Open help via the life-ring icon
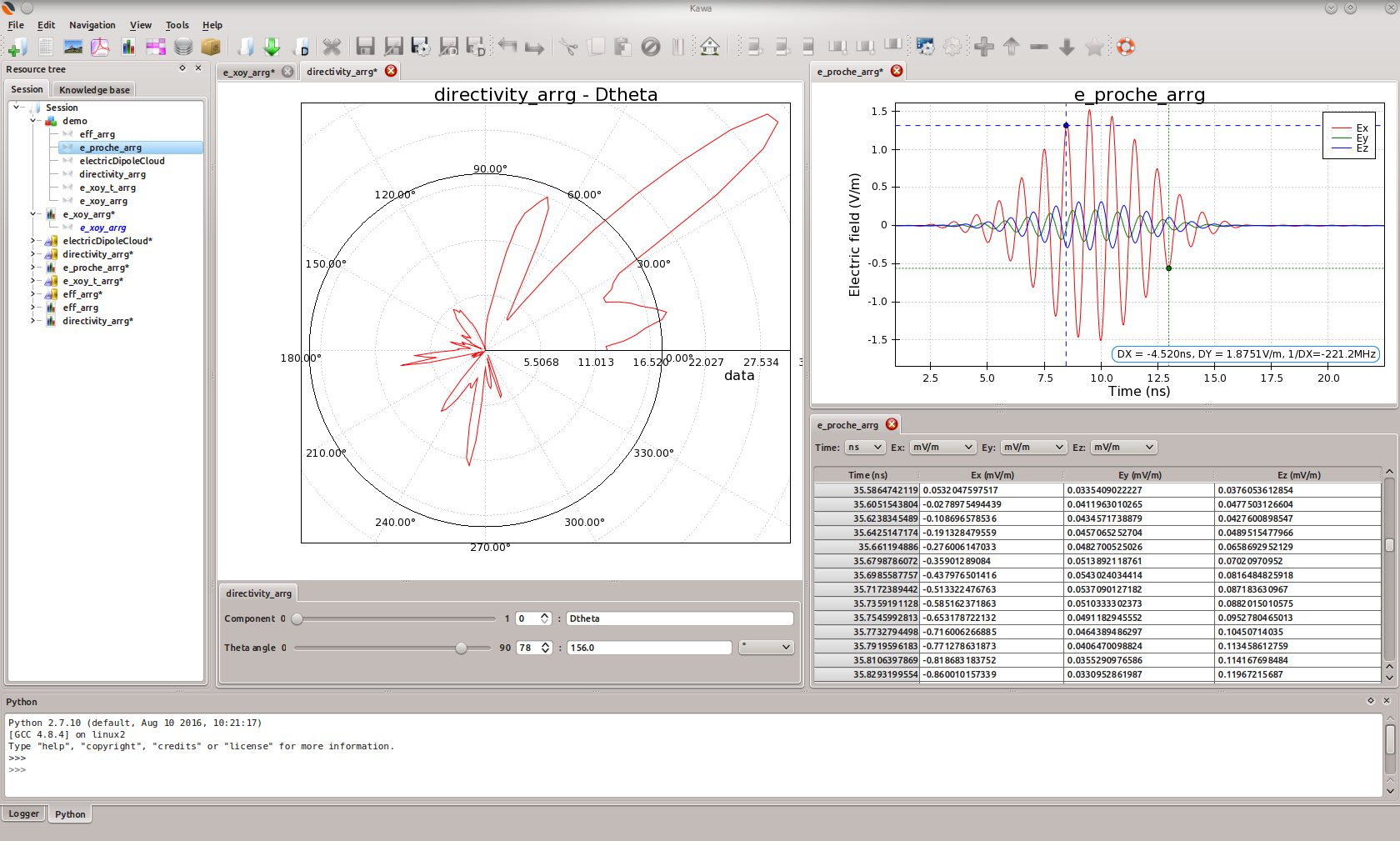 (x=1126, y=48)
